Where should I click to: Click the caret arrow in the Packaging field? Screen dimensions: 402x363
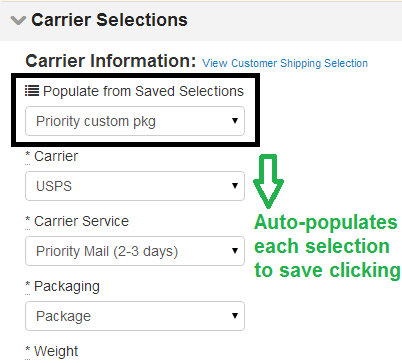[235, 316]
